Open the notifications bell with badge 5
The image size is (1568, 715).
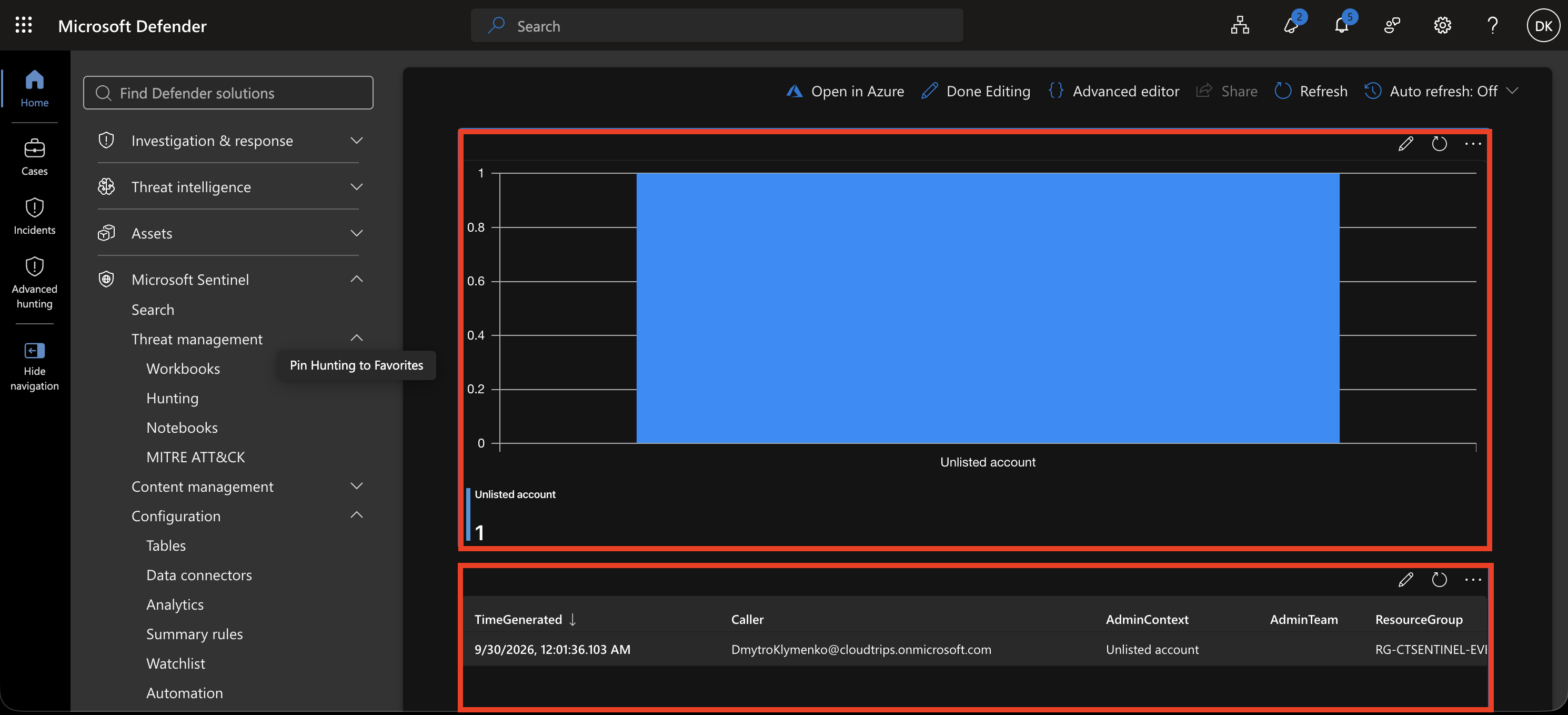pos(1342,26)
